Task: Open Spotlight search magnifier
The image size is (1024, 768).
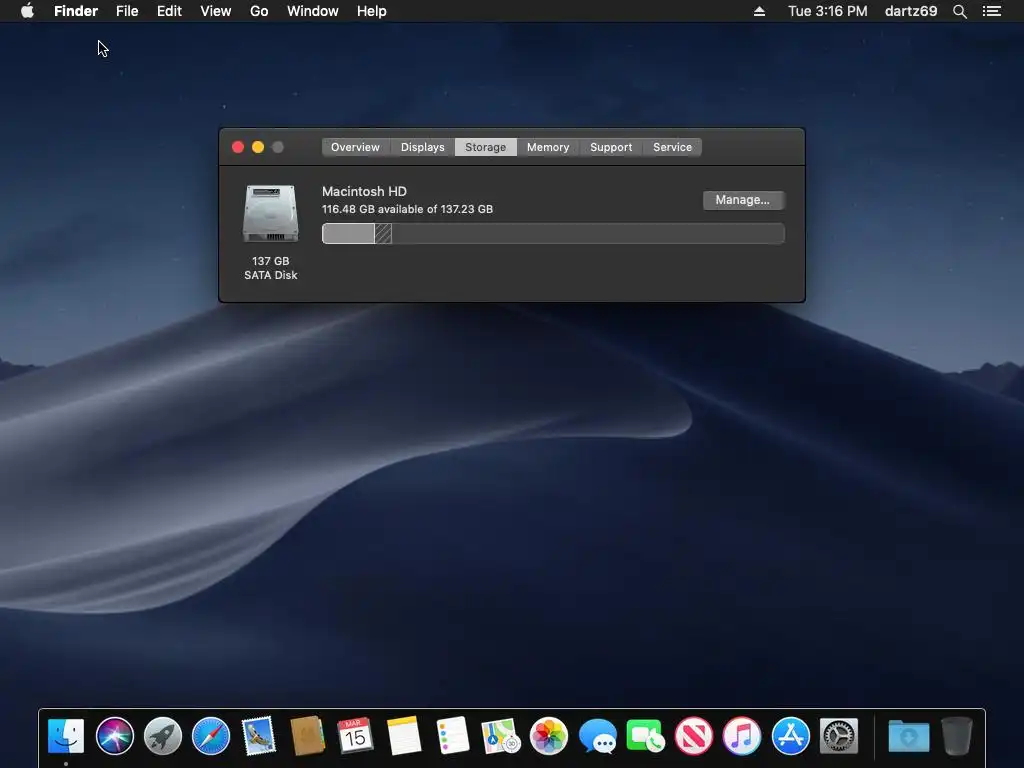Action: 959,11
